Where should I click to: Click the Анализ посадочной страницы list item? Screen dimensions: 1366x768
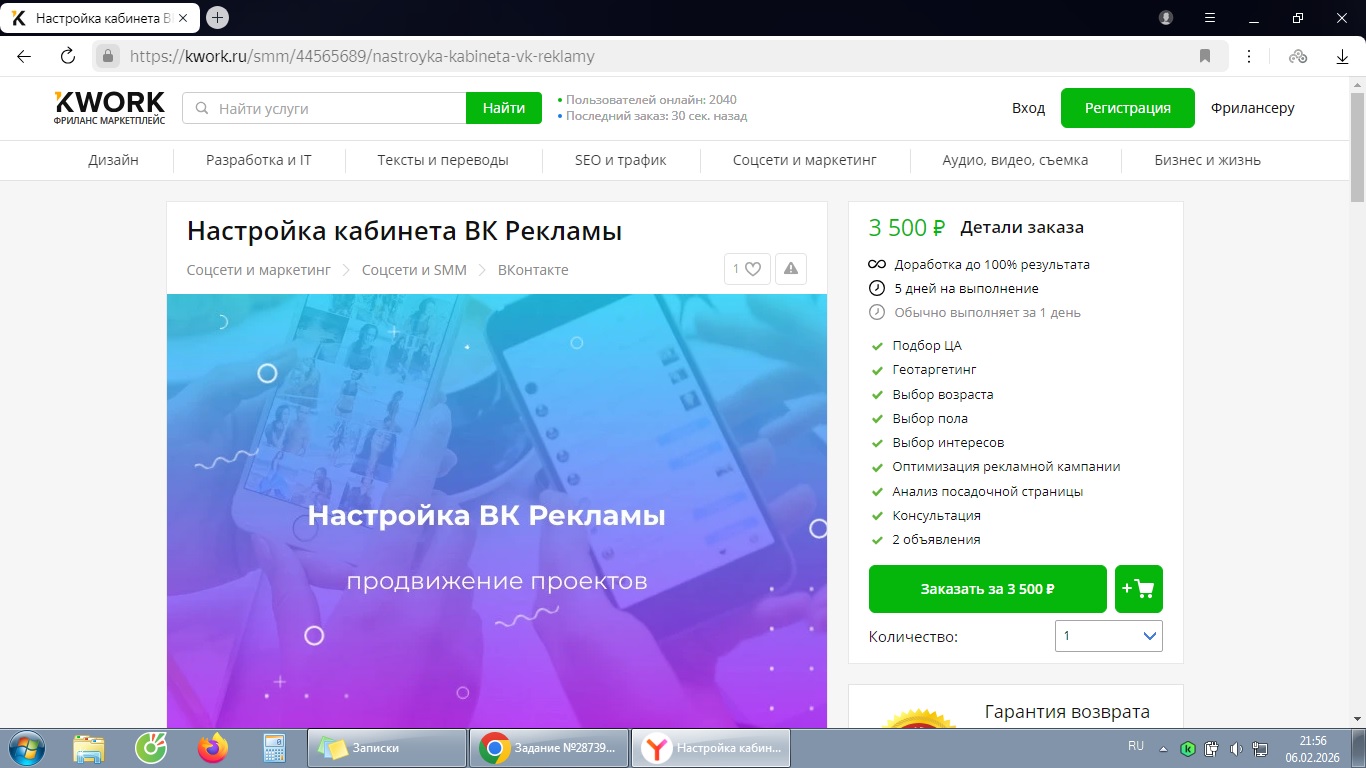pos(988,492)
